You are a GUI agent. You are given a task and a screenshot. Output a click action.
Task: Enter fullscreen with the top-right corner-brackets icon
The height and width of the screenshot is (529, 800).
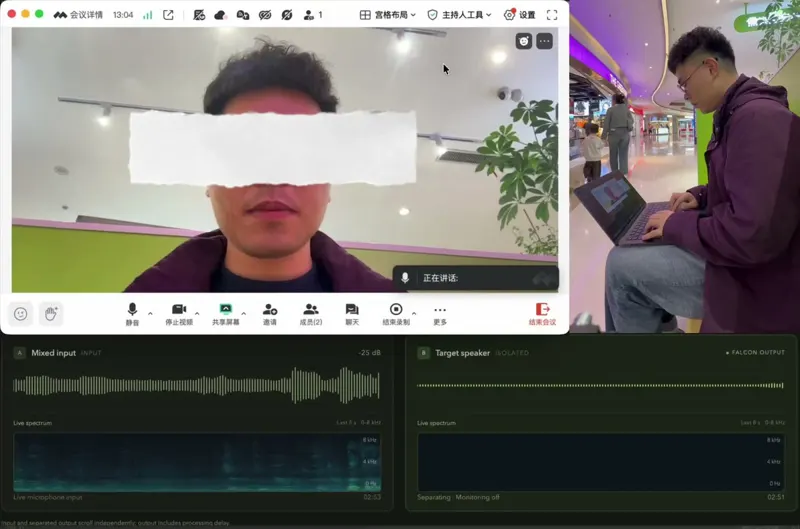tap(552, 15)
